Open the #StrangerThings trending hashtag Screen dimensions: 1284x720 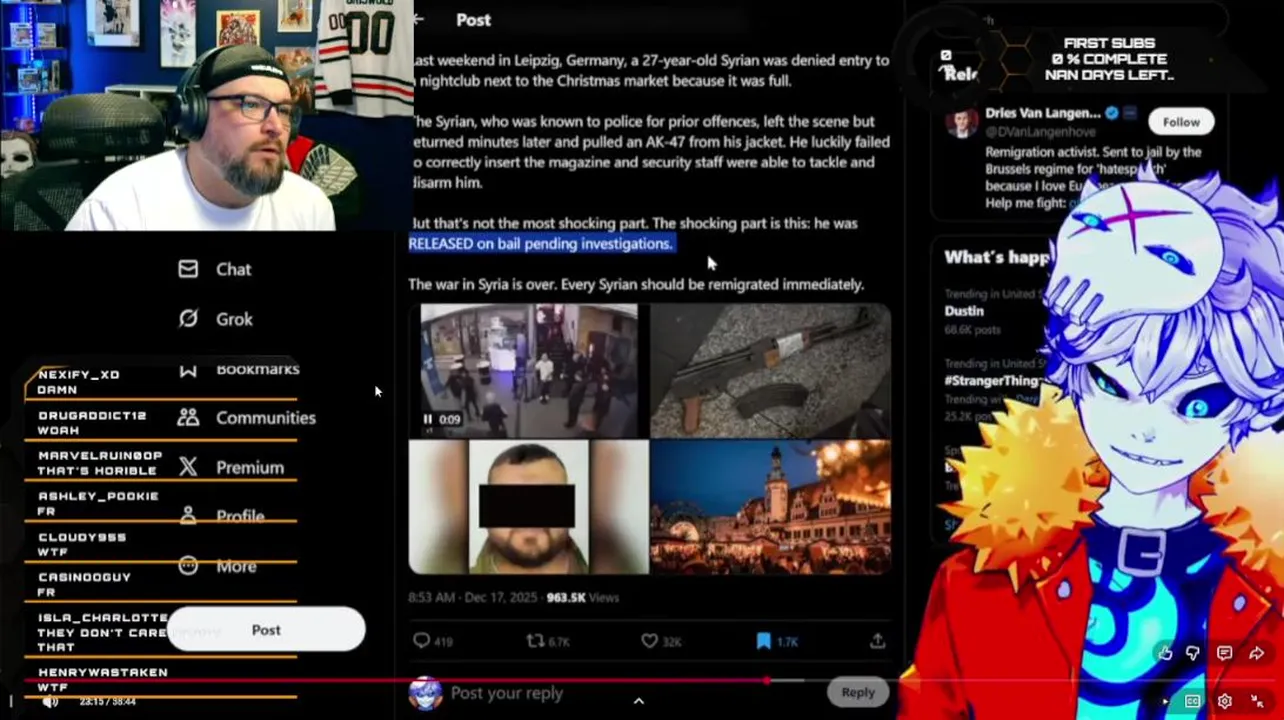[x=992, y=381]
